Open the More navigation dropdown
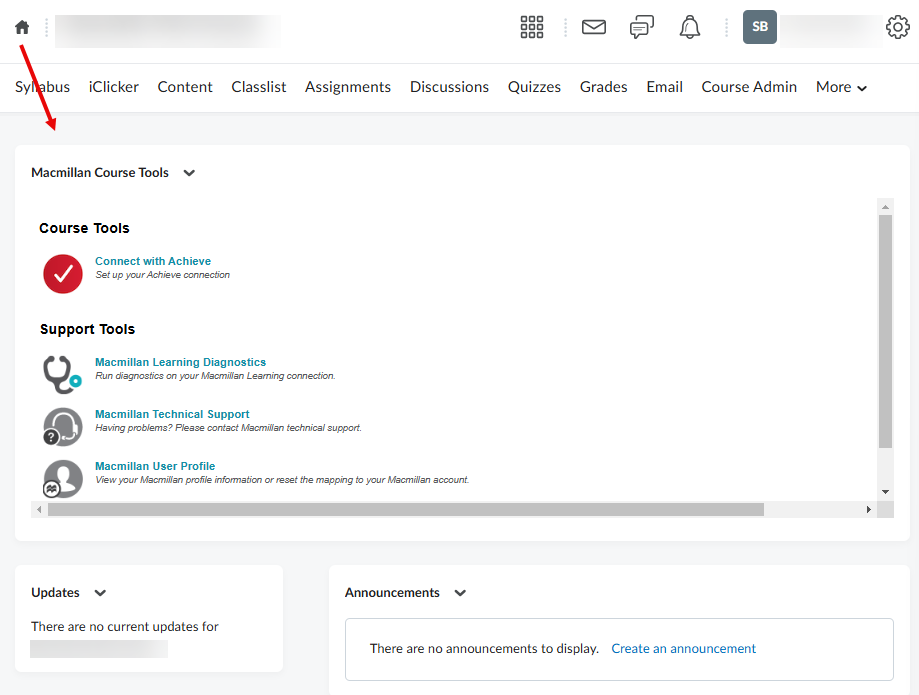 840,87
